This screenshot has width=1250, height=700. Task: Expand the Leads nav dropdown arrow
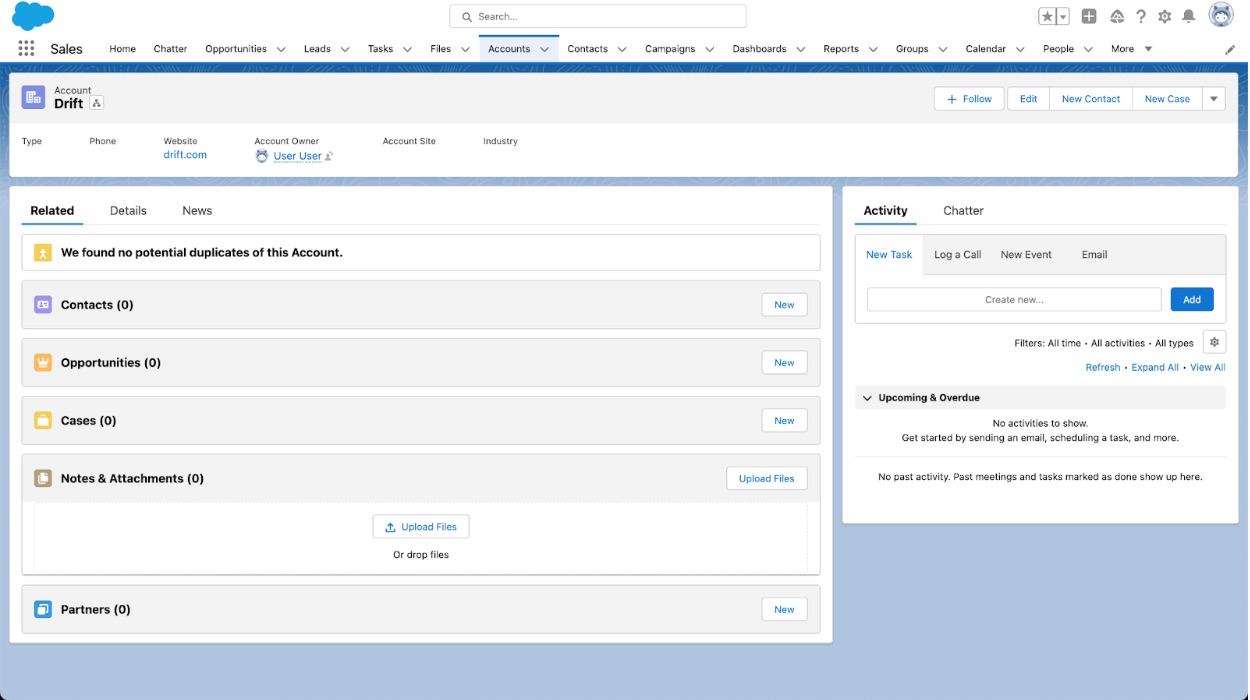click(x=345, y=49)
